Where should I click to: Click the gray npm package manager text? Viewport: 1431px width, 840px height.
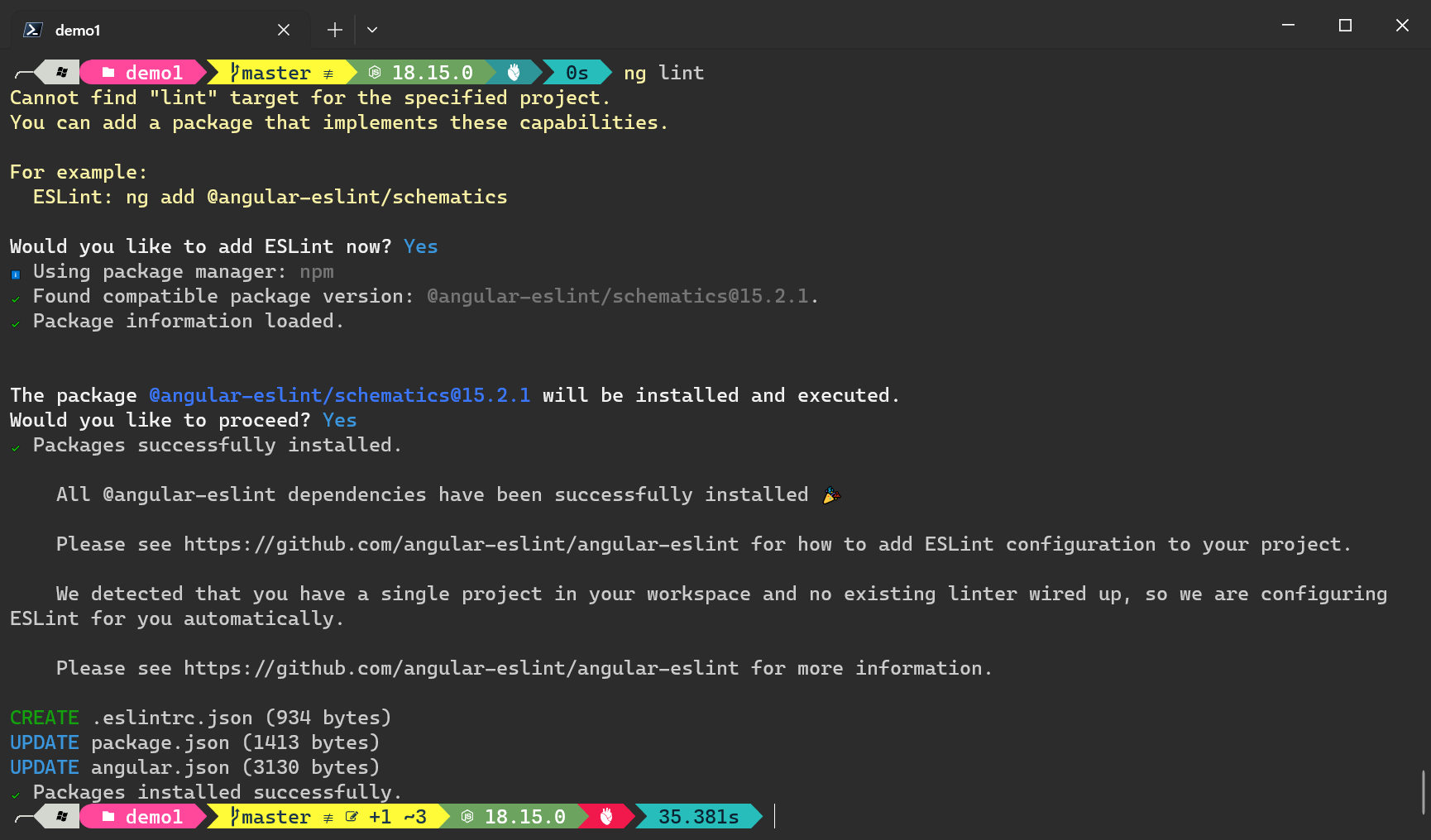click(x=317, y=271)
